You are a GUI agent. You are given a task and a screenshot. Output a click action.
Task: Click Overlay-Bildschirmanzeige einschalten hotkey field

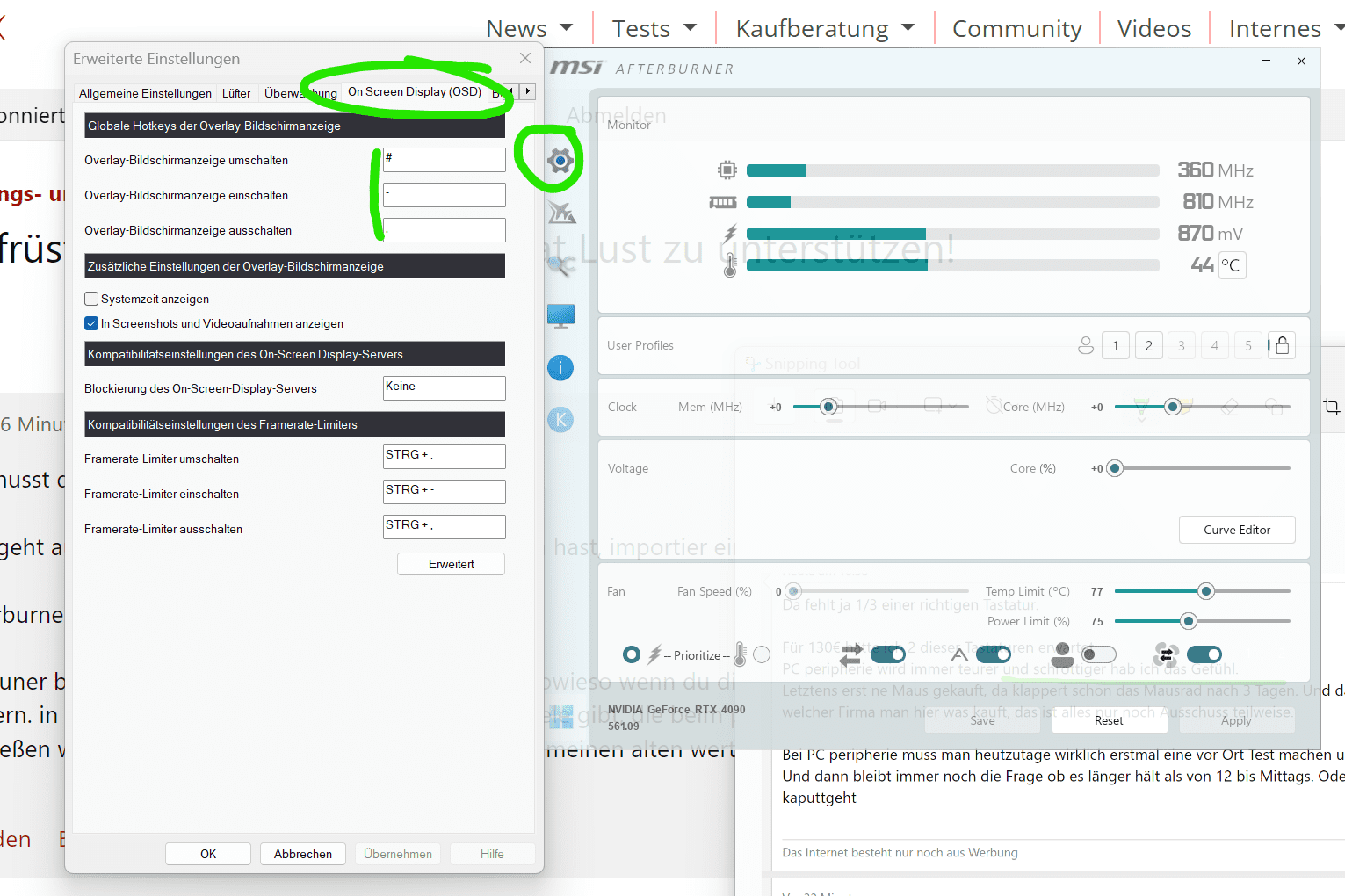tap(445, 195)
